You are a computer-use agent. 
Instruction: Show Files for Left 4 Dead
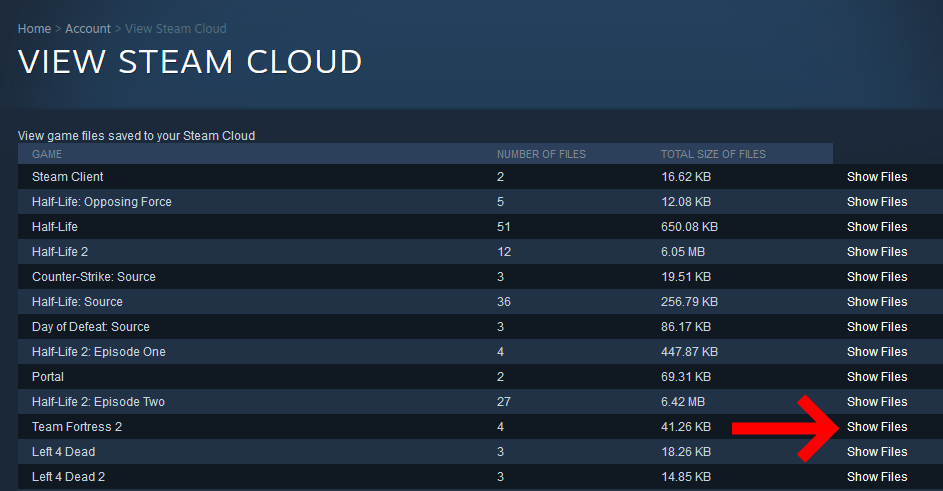(x=877, y=452)
